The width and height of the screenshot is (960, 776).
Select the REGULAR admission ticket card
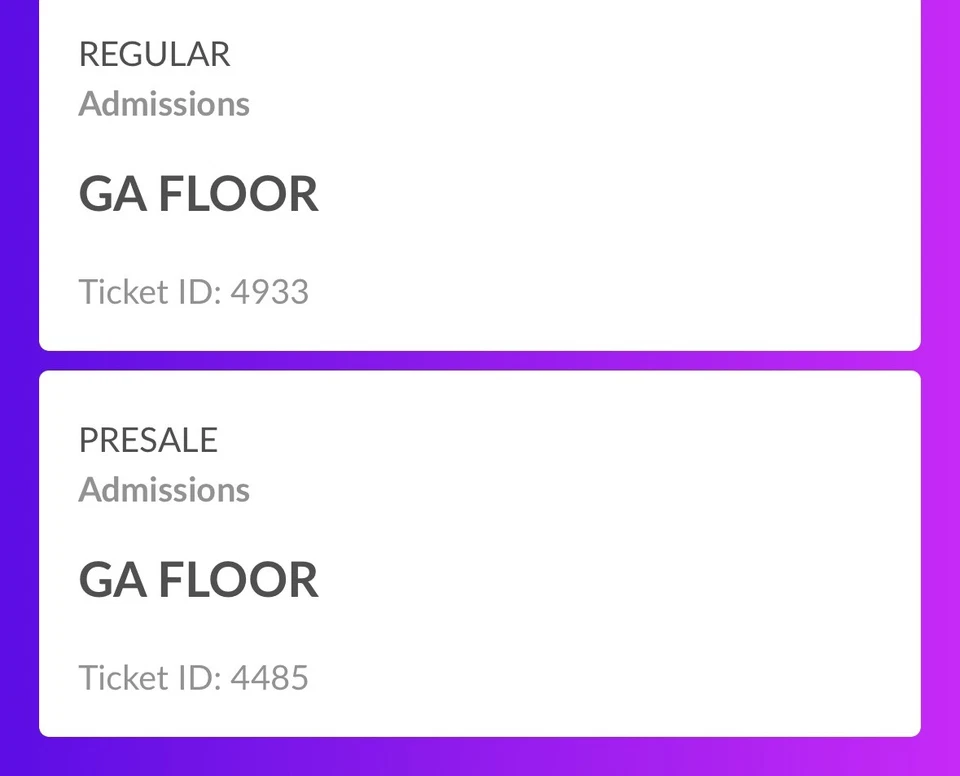[x=480, y=175]
